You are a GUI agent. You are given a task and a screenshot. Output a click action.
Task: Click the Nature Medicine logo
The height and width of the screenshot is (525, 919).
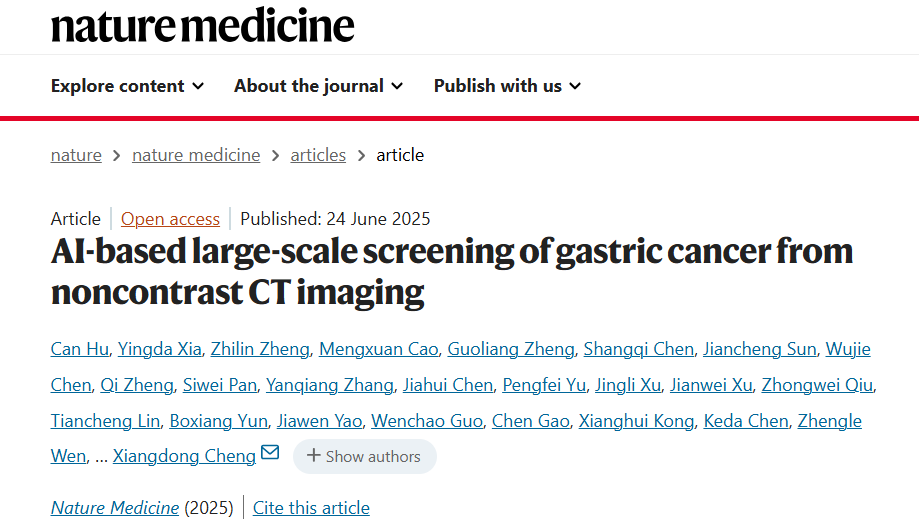(x=203, y=26)
